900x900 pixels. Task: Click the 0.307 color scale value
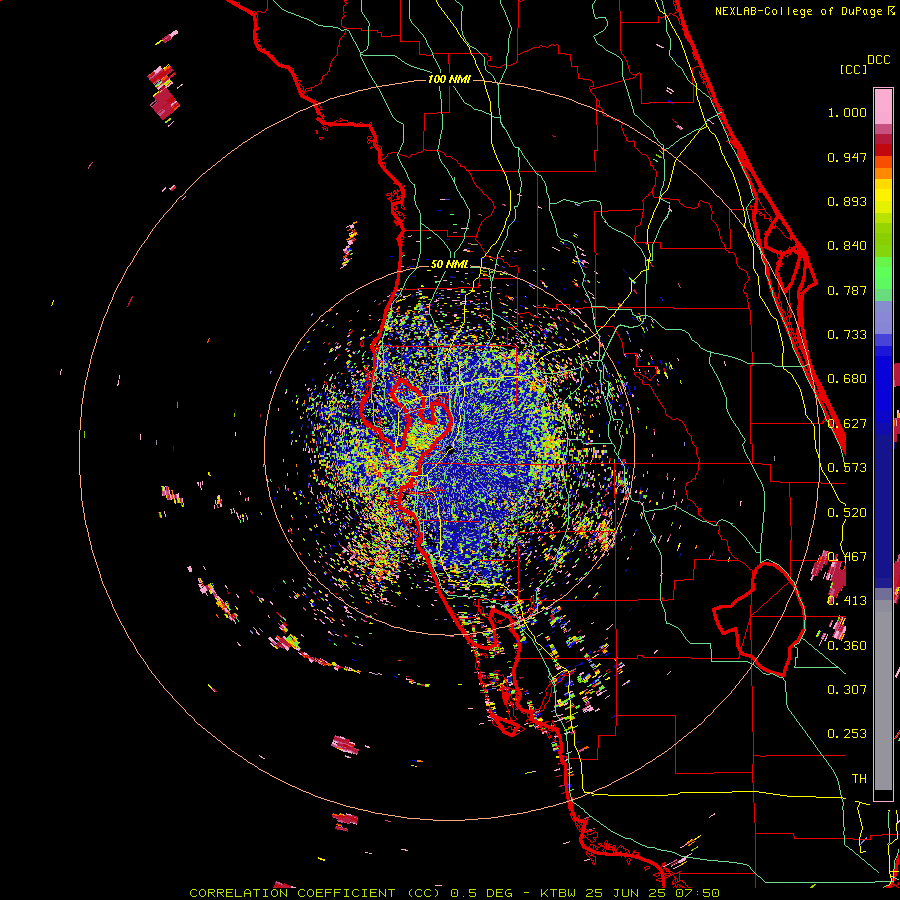click(847, 689)
